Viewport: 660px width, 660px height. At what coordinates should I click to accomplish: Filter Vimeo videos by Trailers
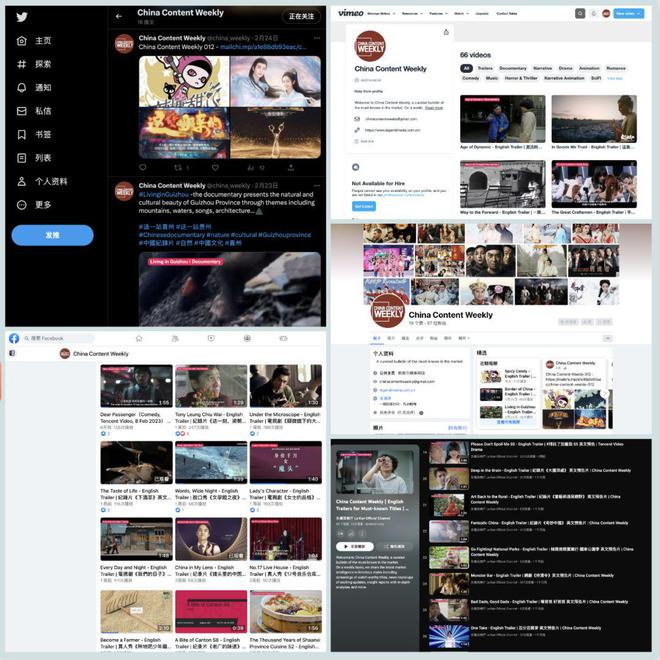[x=485, y=68]
